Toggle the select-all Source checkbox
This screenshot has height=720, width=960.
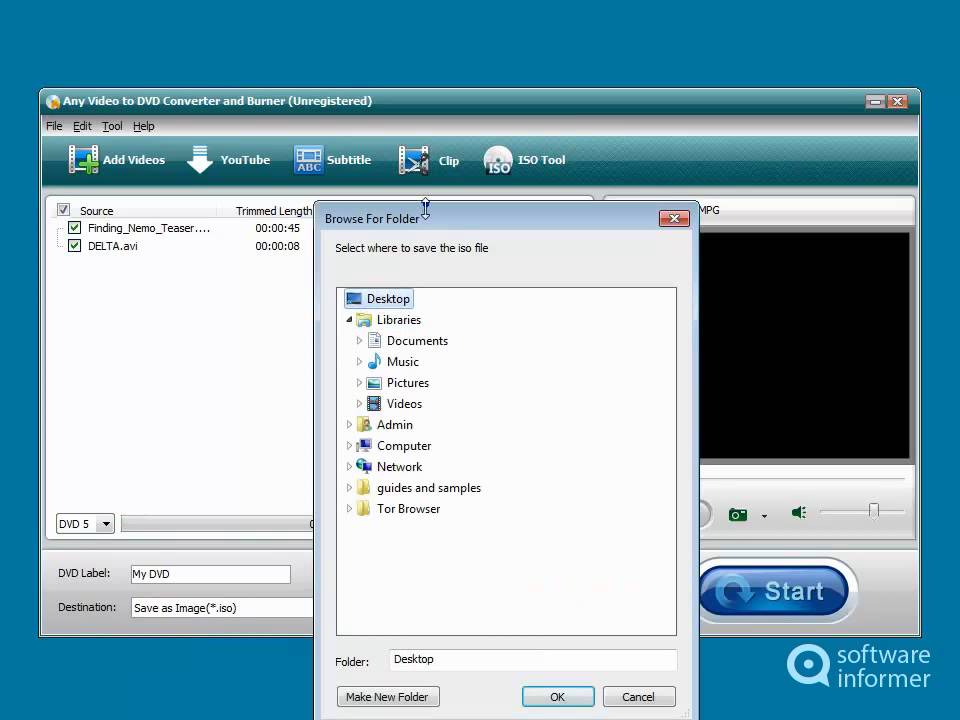[63, 210]
